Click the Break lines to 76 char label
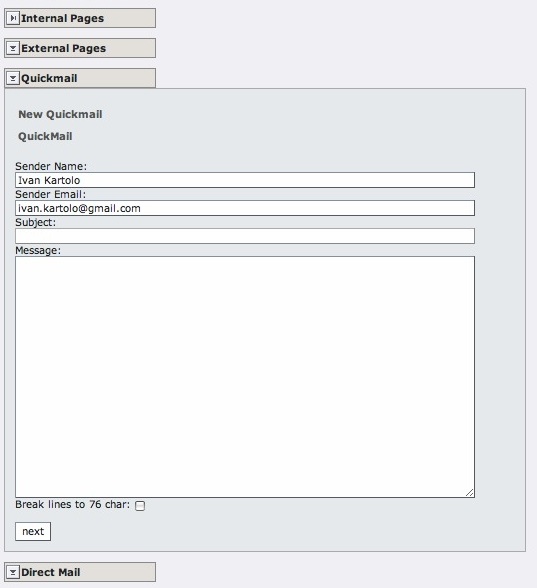Image resolution: width=537 pixels, height=588 pixels. (x=72, y=504)
